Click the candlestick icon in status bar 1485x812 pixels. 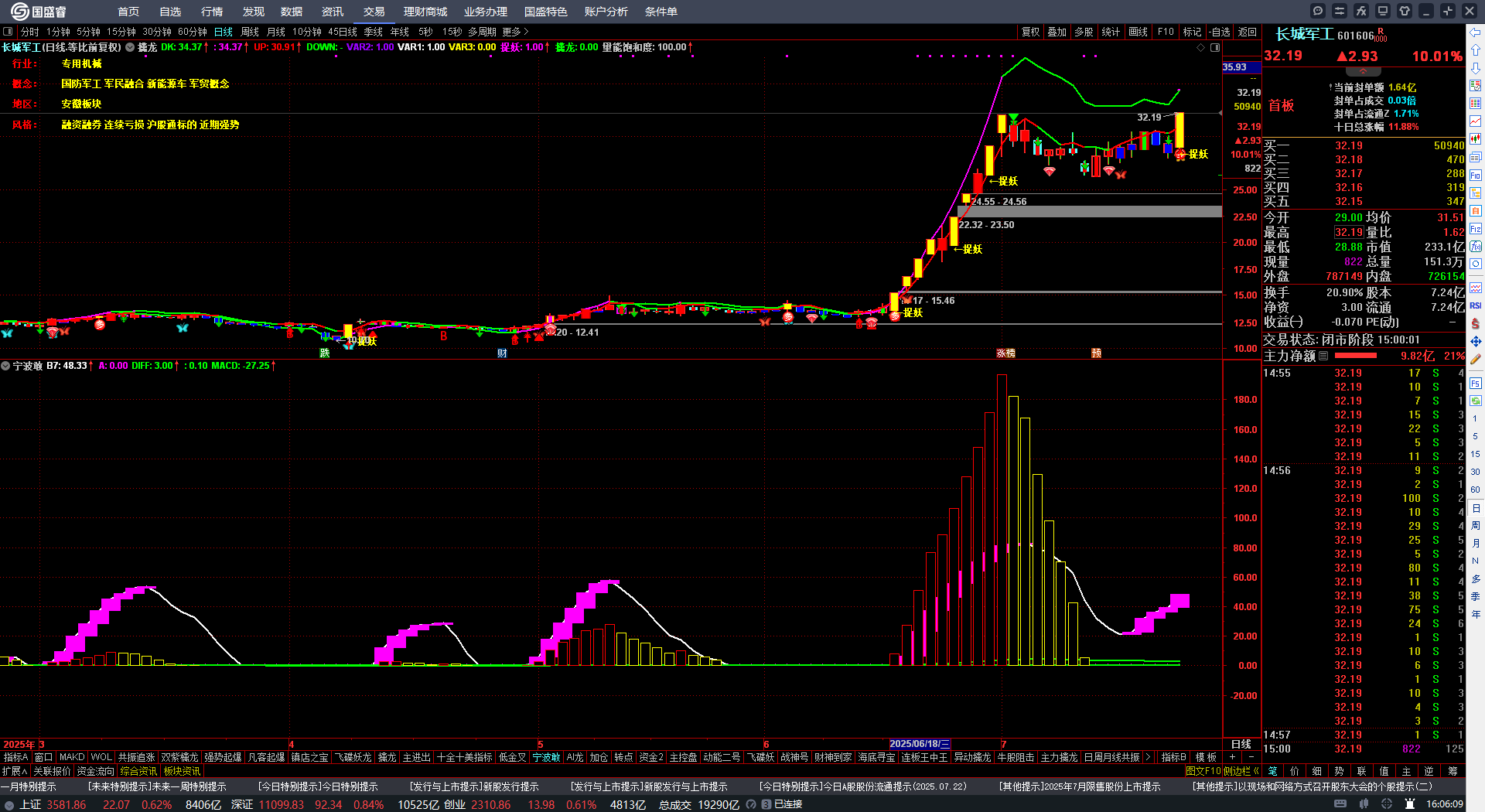[1364, 804]
